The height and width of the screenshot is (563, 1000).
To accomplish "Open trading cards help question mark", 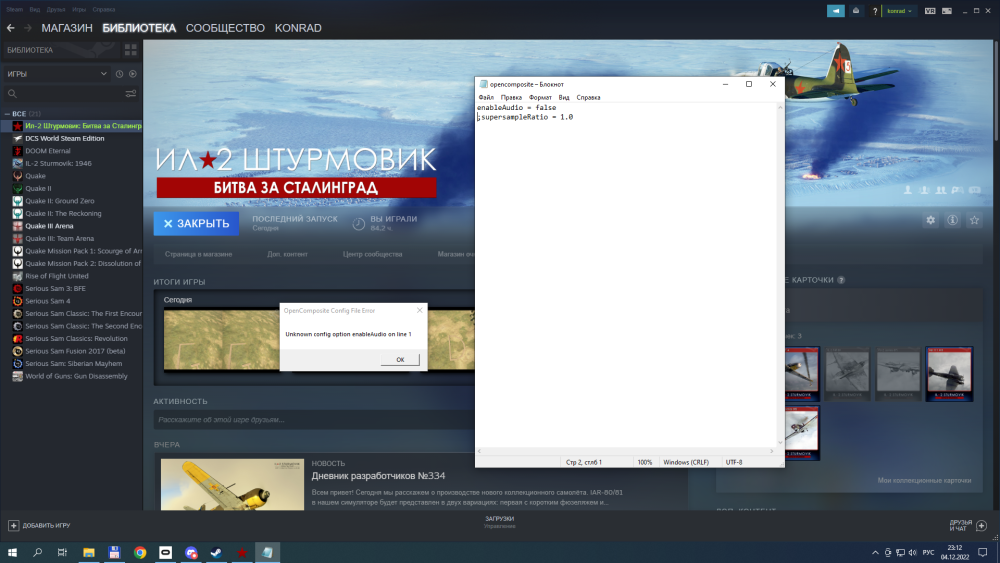I will 841,280.
